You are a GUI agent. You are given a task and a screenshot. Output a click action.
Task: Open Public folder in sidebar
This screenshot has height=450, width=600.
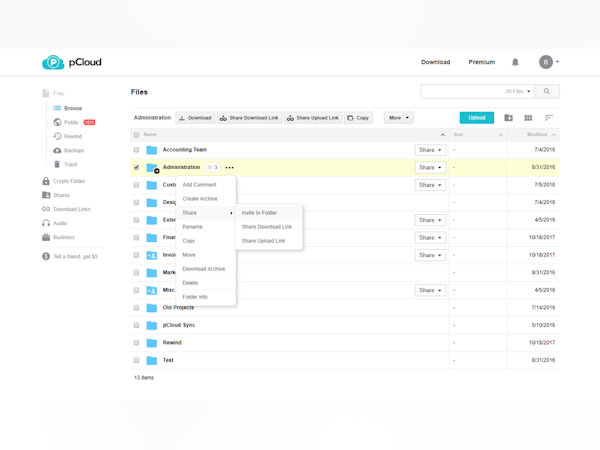pyautogui.click(x=74, y=122)
